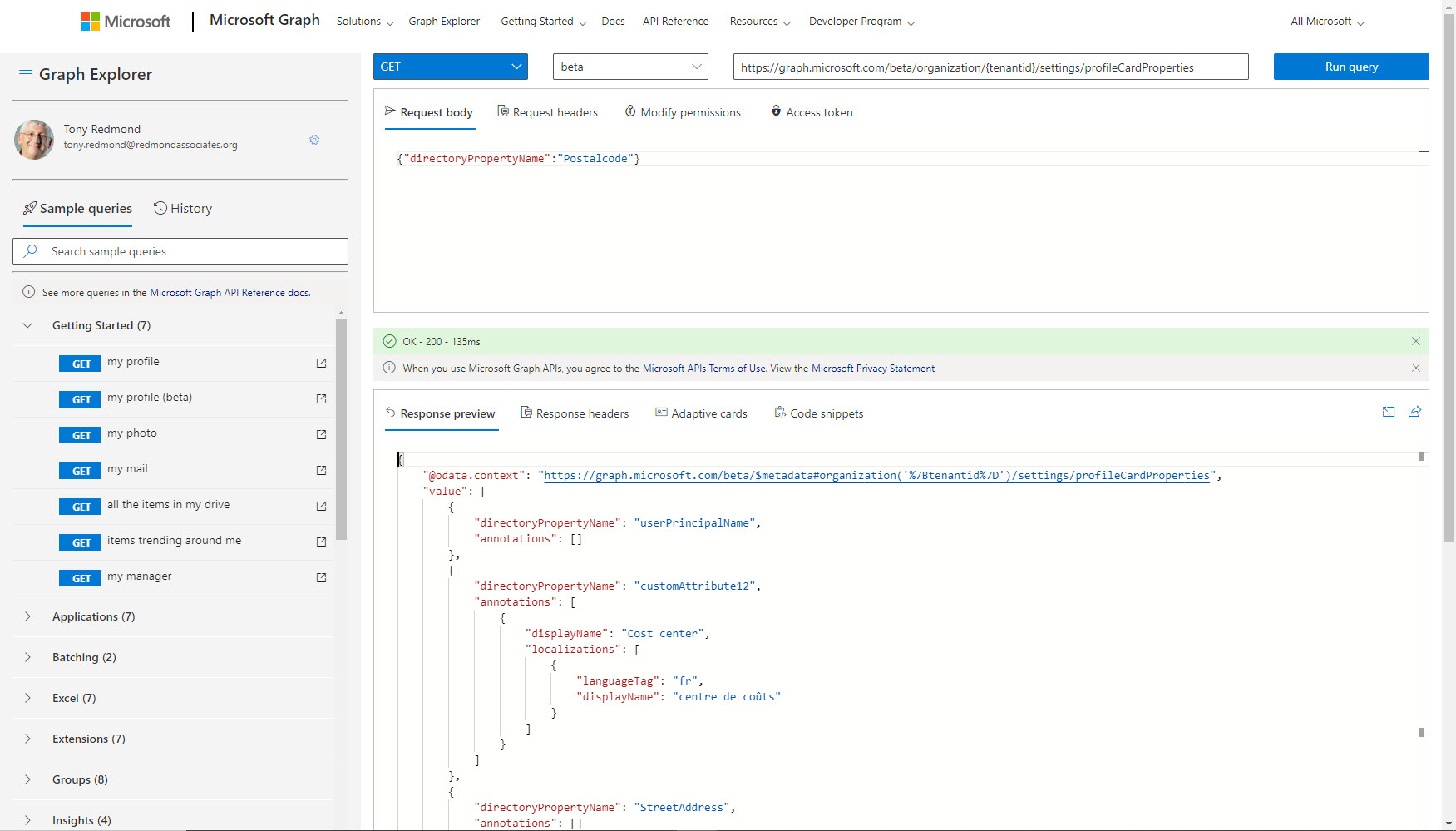
Task: Open the Docs nav link
Action: [x=613, y=22]
